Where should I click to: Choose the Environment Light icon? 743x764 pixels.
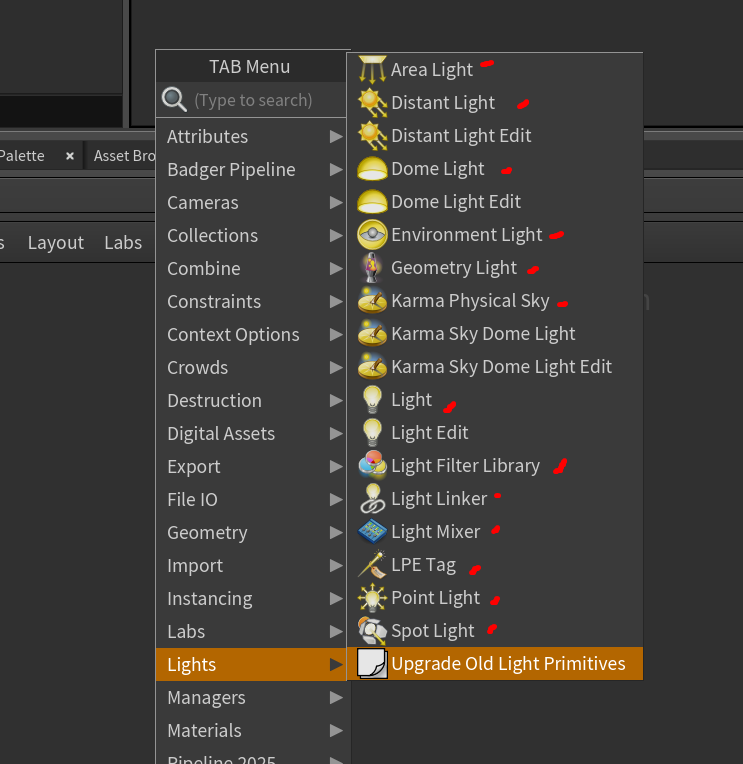click(x=372, y=235)
